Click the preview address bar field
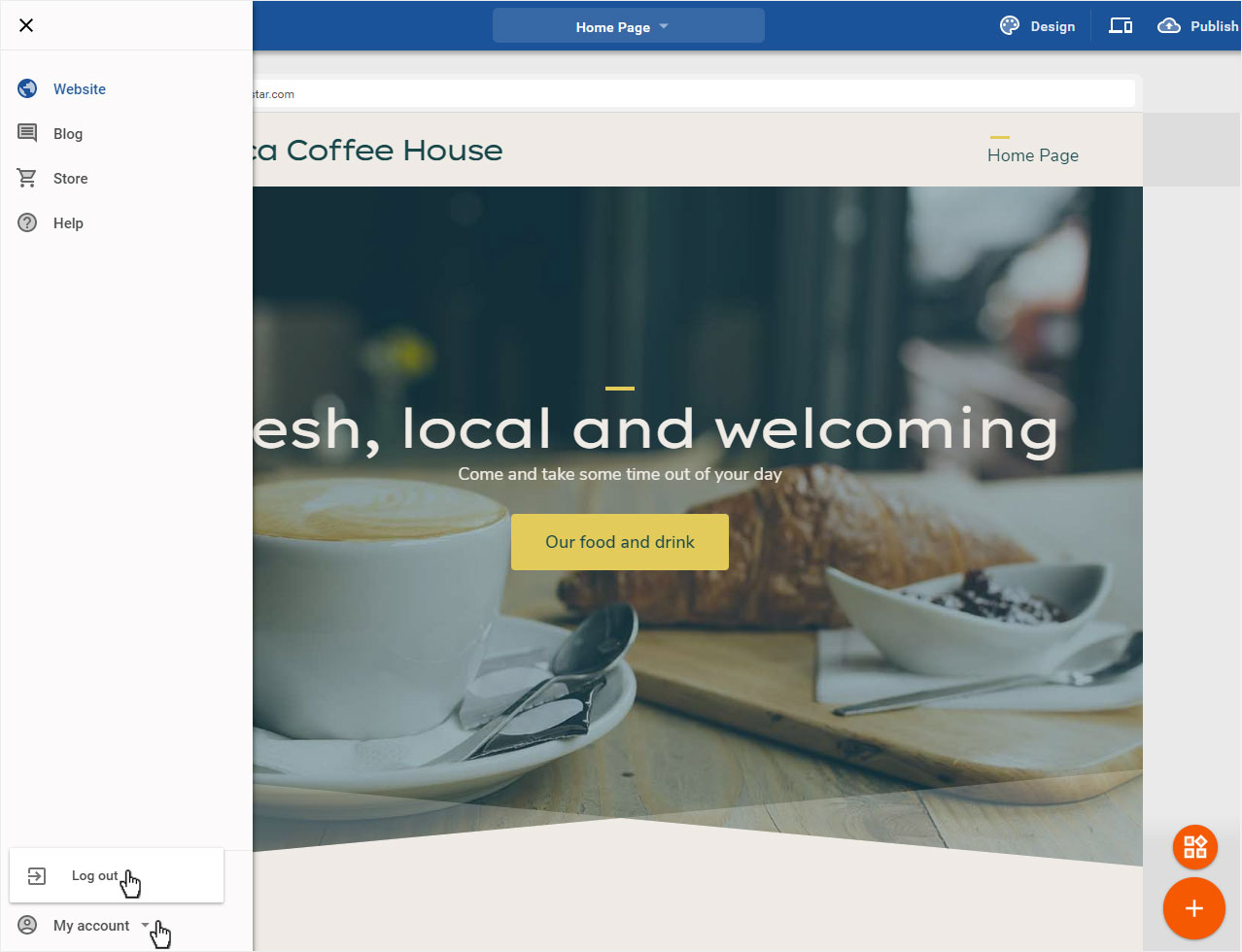1242x952 pixels. [x=693, y=94]
